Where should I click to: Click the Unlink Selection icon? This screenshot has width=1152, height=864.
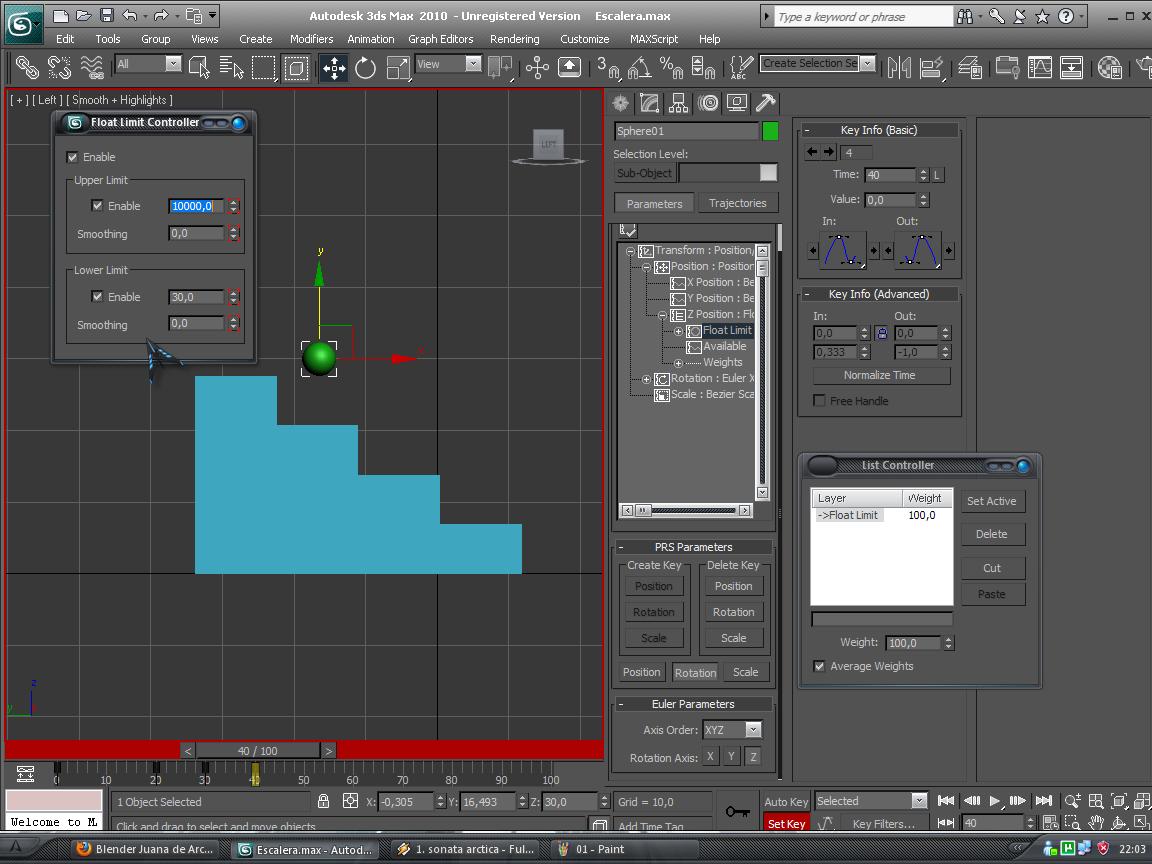[59, 68]
